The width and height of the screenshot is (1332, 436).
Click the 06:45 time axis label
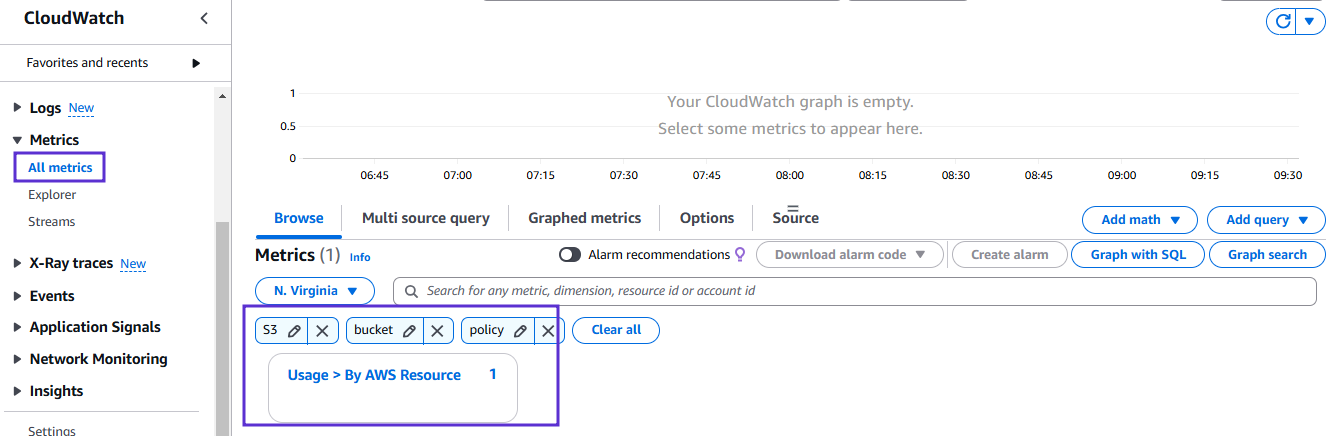(x=374, y=175)
